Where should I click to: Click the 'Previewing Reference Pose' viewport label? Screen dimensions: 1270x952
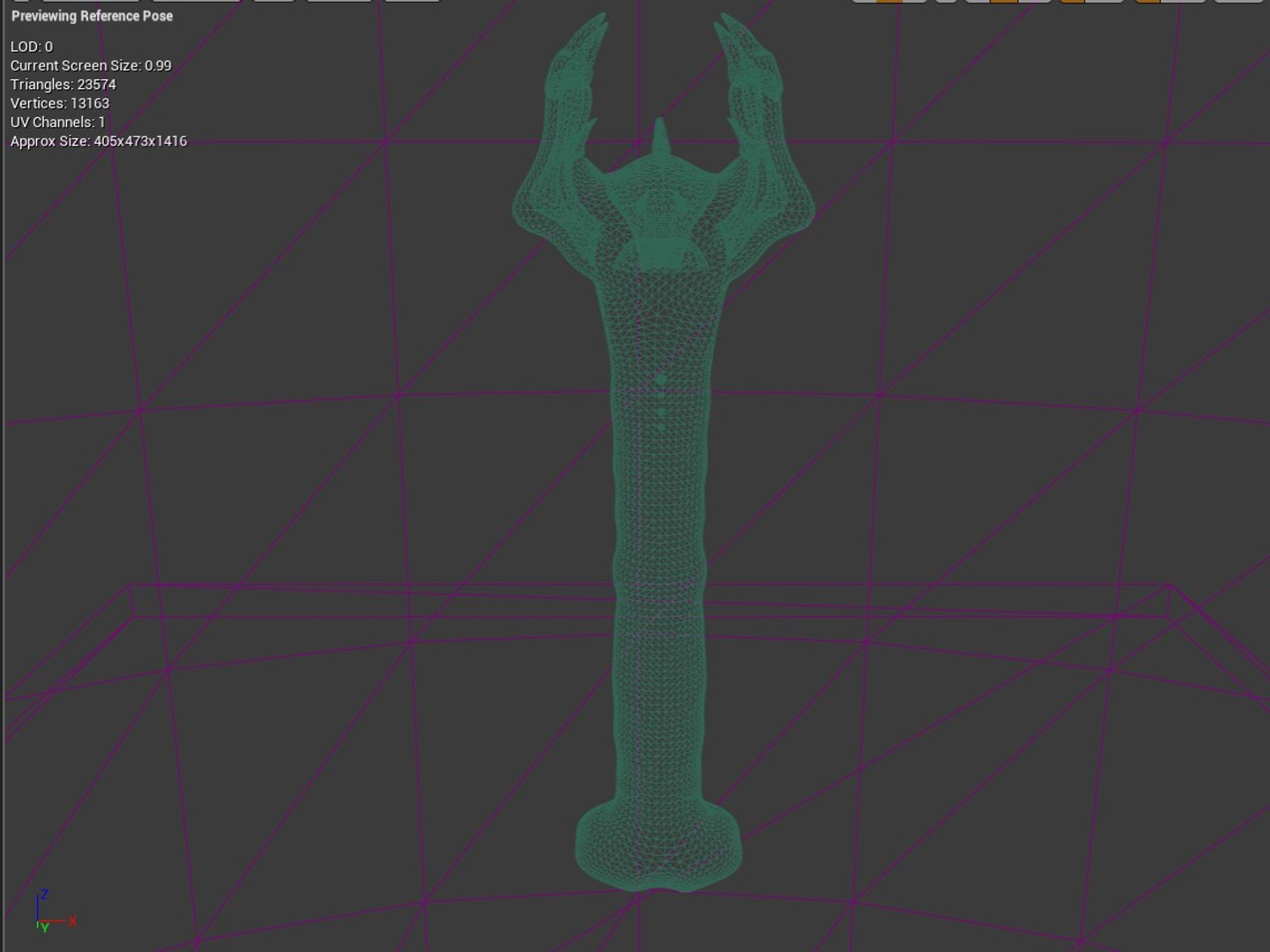point(92,16)
